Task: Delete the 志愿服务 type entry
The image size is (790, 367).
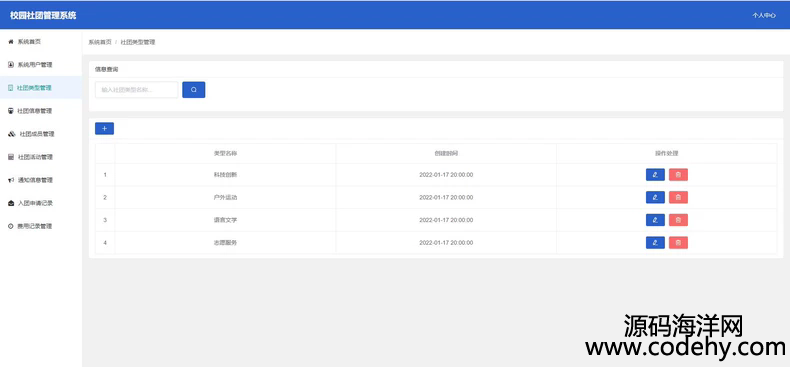Action: point(678,243)
